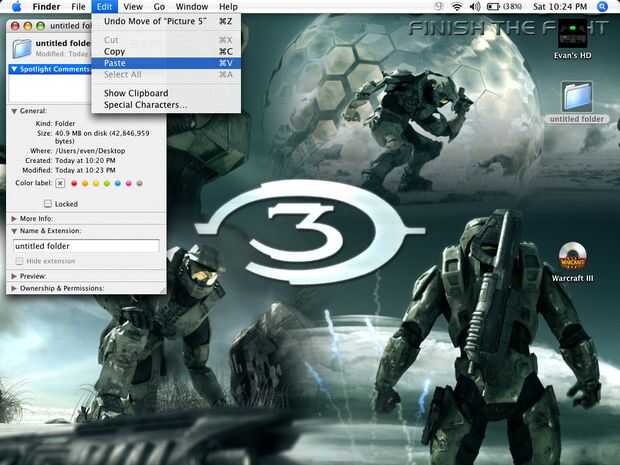Close the open Edit menu

(x=104, y=6)
